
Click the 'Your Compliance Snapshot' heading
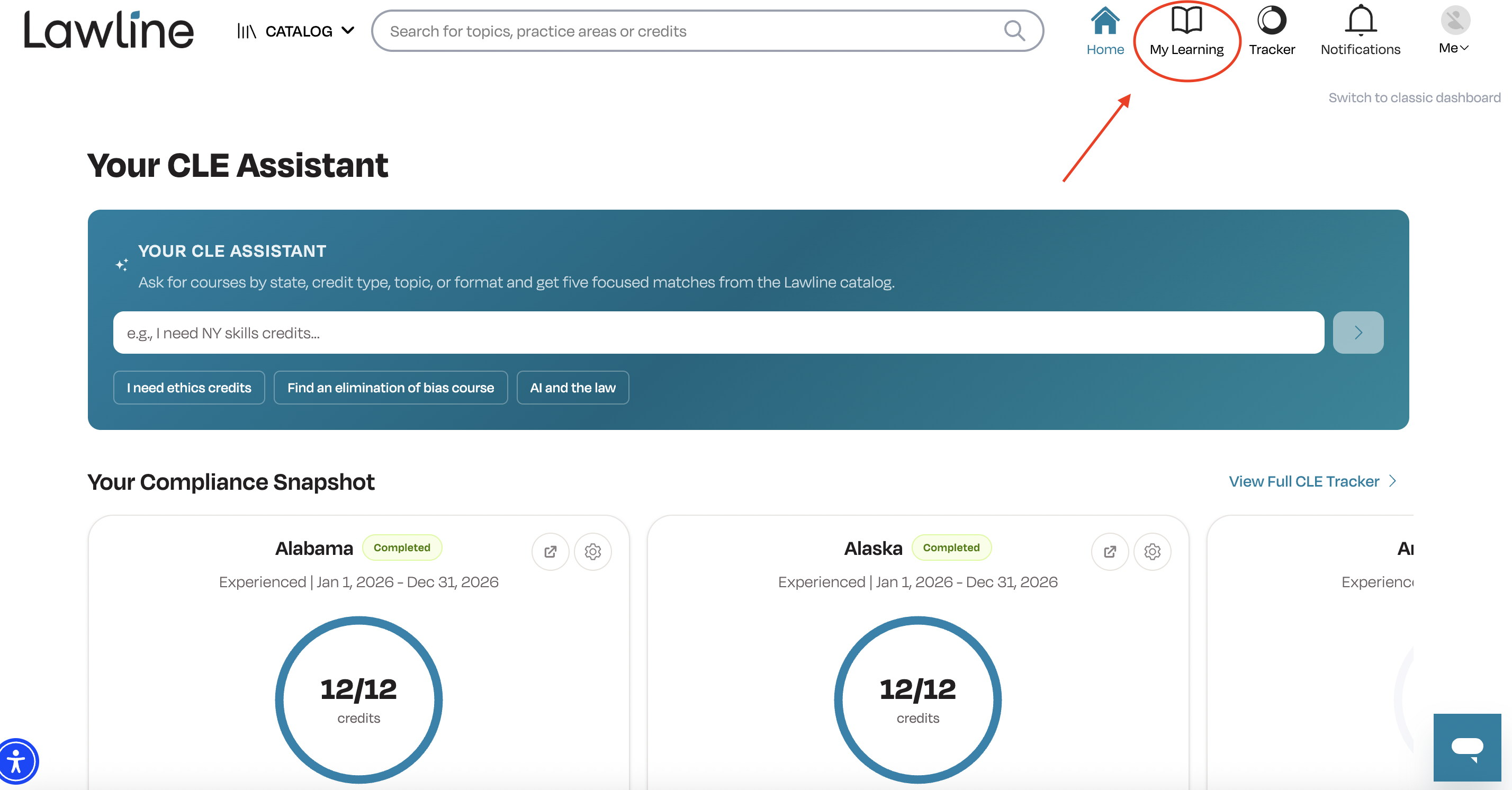coord(231,482)
